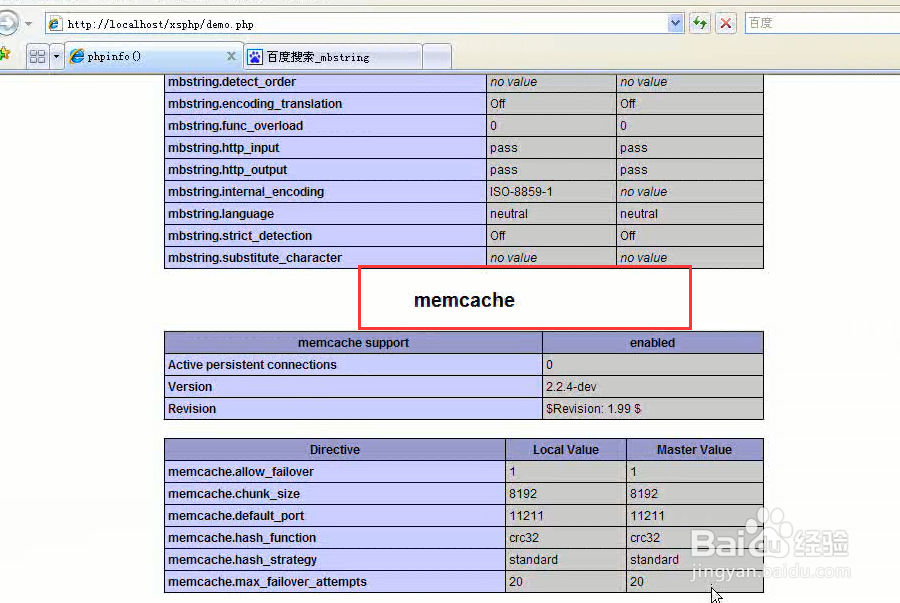Click the Directive column header
Image resolution: width=900 pixels, height=603 pixels.
tap(335, 449)
